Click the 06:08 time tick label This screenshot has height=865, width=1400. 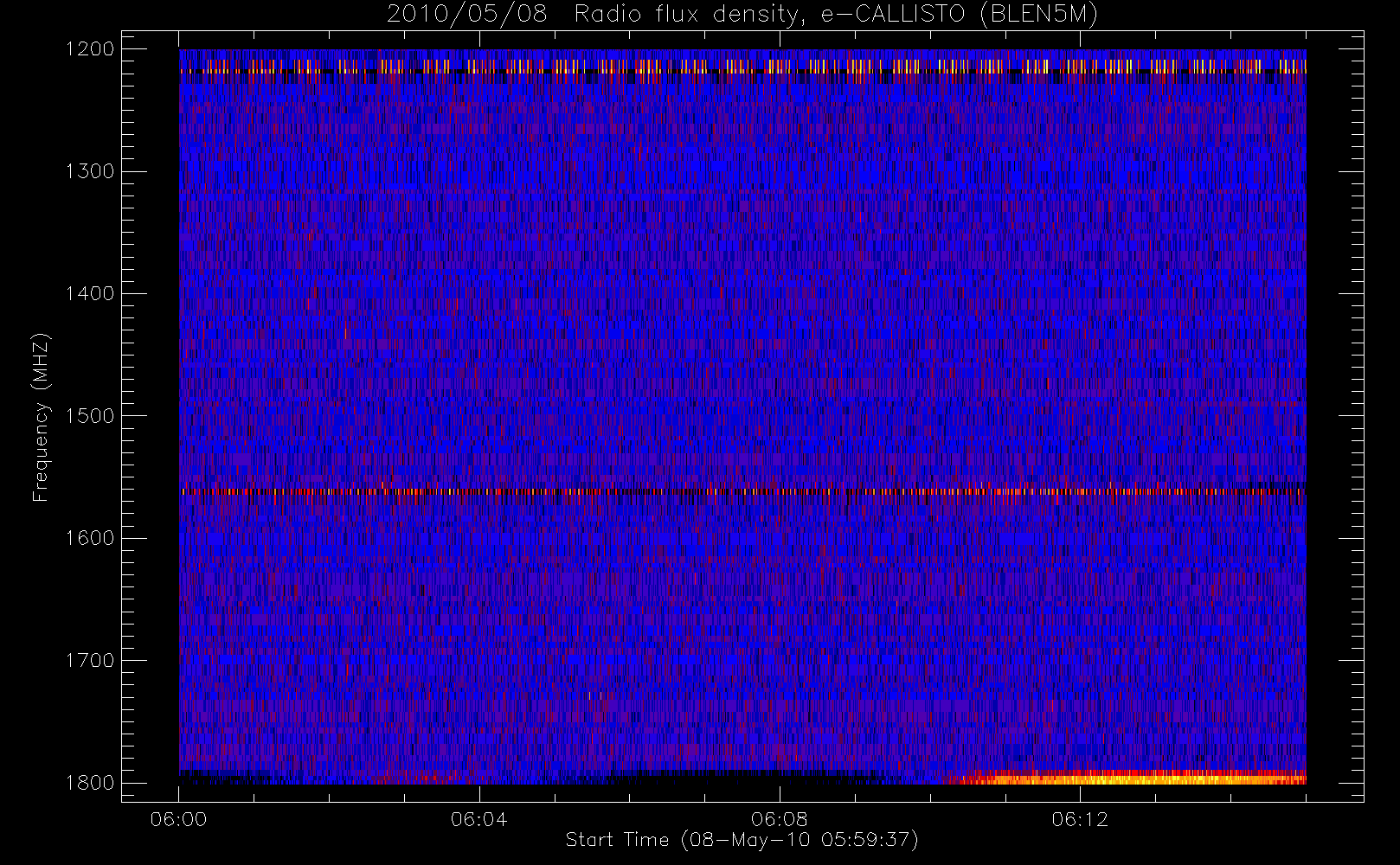pyautogui.click(x=780, y=819)
